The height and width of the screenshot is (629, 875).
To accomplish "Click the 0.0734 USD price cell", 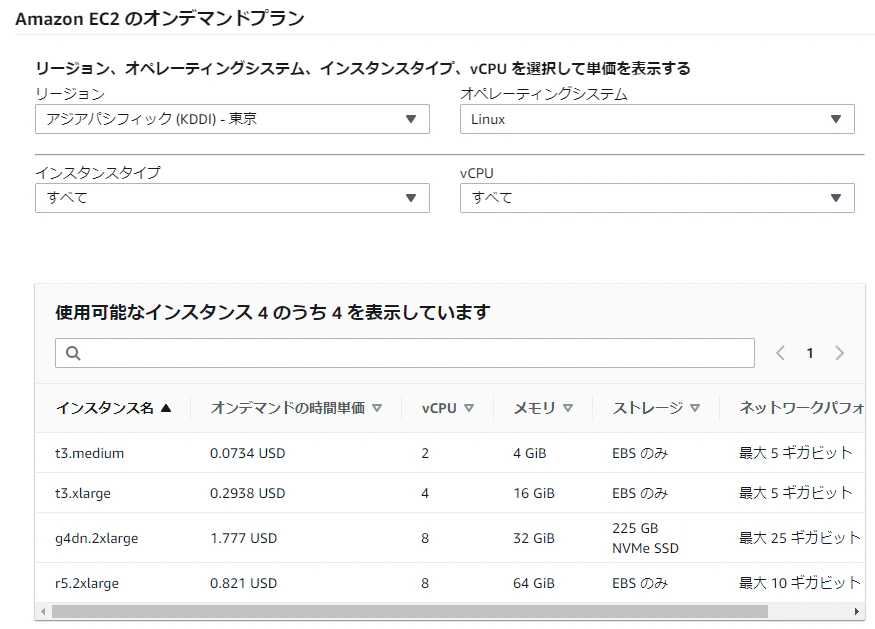I will [x=247, y=453].
